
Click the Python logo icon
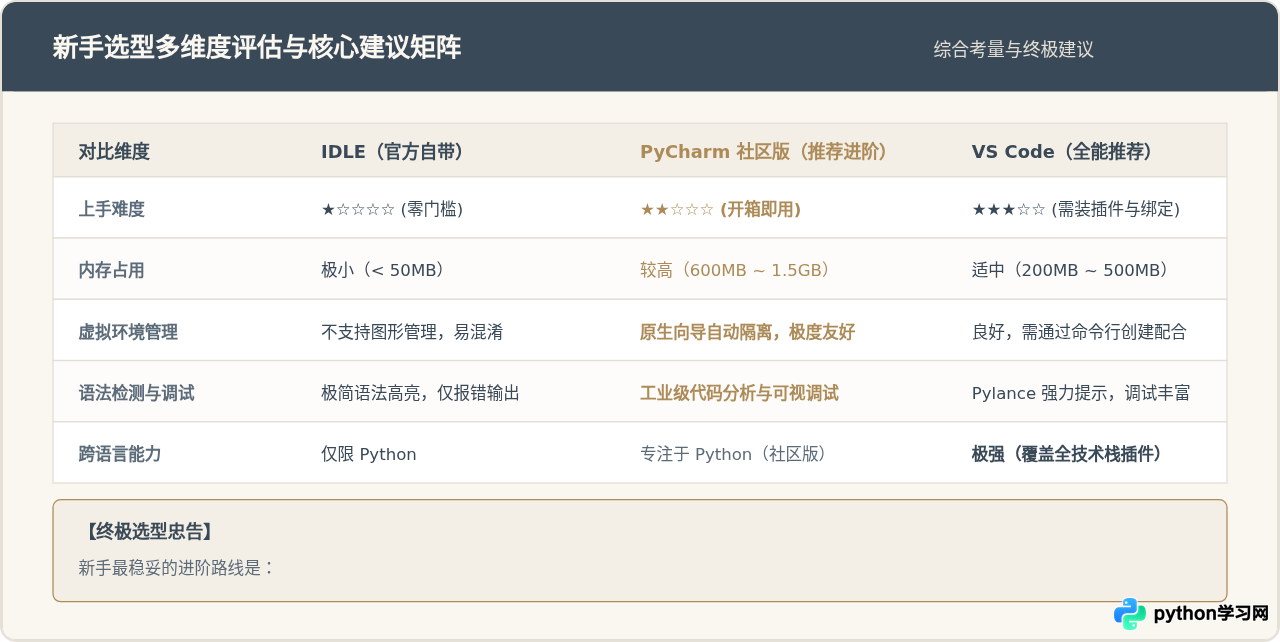(1130, 614)
